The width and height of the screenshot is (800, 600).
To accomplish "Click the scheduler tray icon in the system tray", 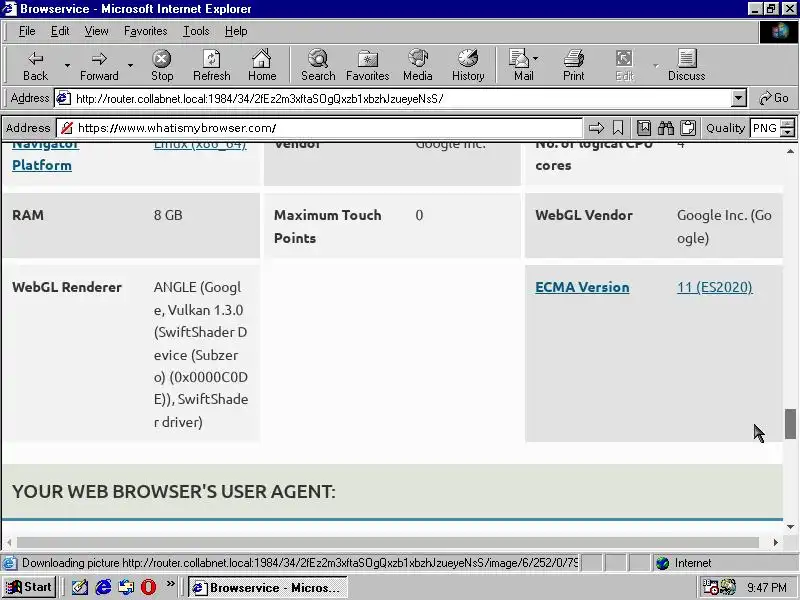I will (x=710, y=587).
